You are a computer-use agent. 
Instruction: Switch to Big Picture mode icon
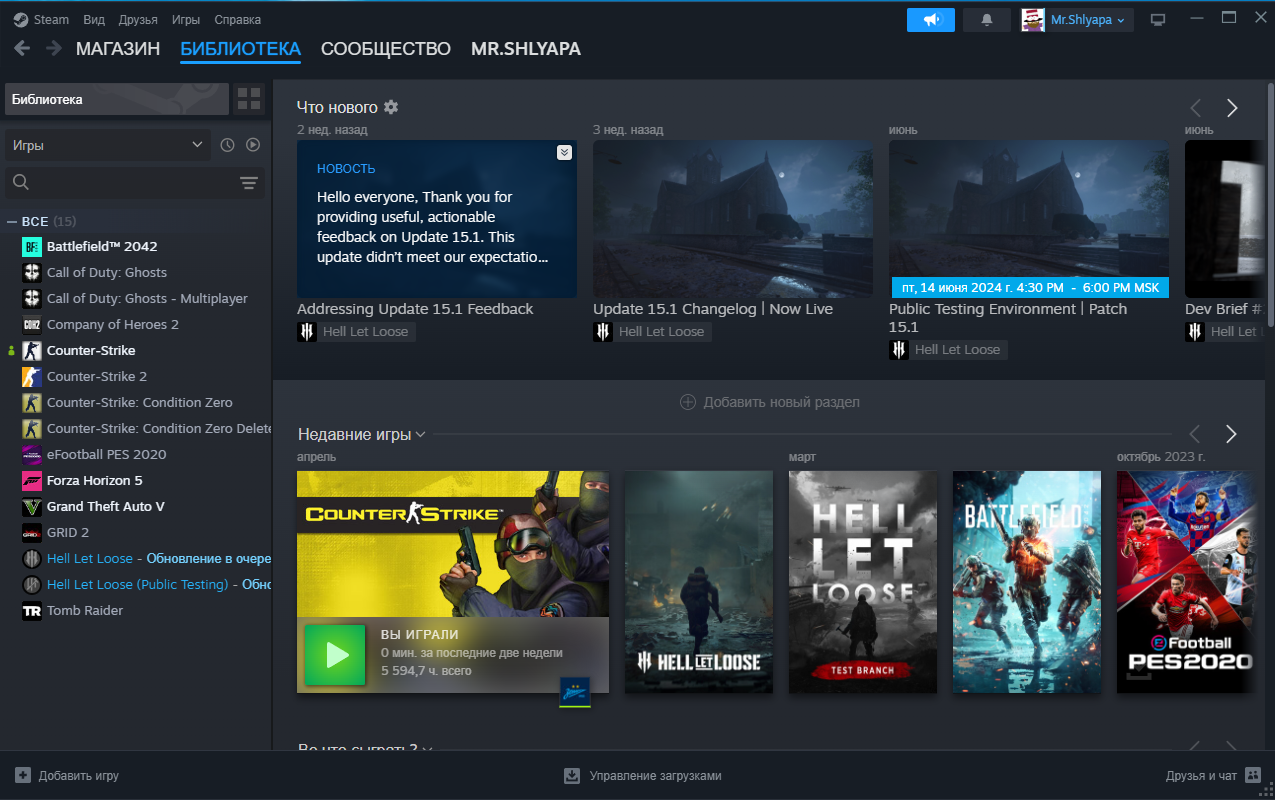click(1159, 20)
